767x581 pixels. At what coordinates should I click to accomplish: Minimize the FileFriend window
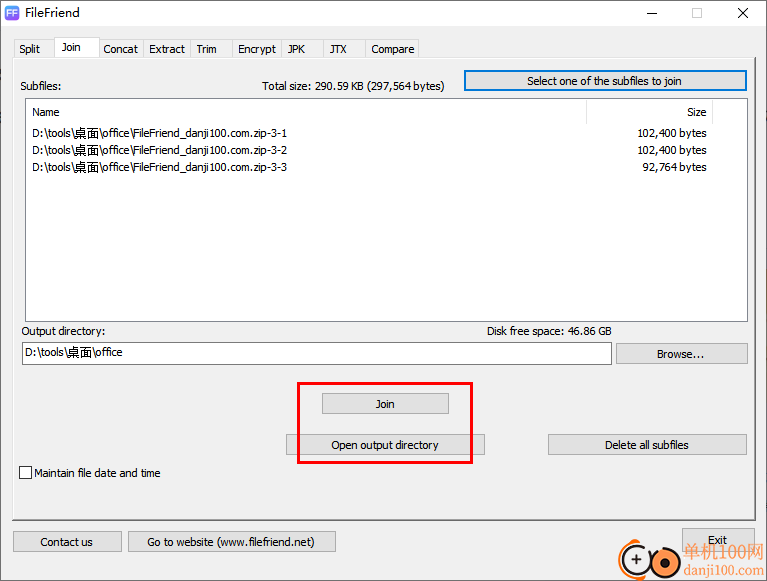click(x=652, y=13)
